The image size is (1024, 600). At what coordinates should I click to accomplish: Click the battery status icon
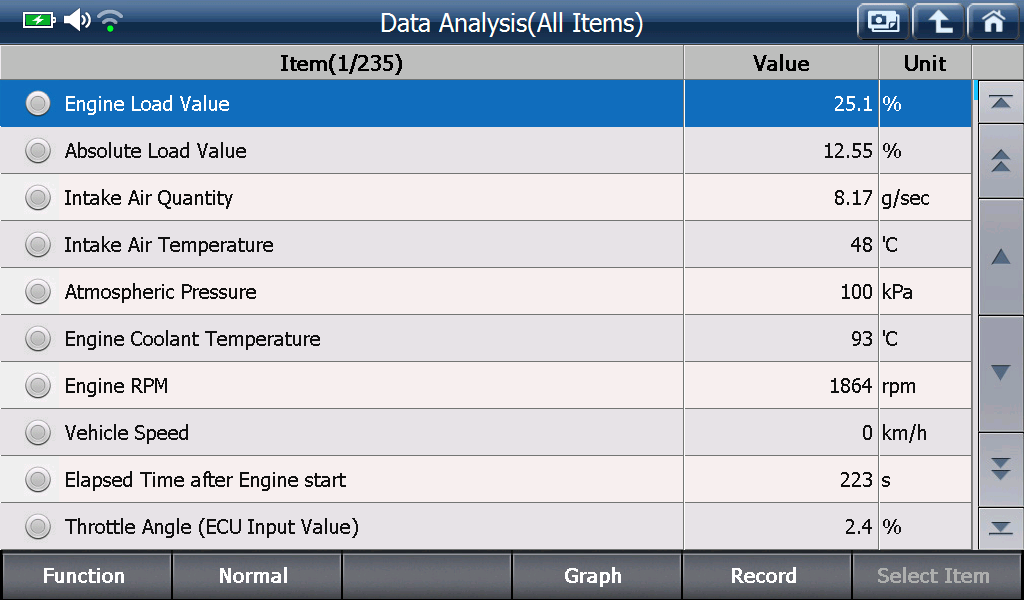39,20
